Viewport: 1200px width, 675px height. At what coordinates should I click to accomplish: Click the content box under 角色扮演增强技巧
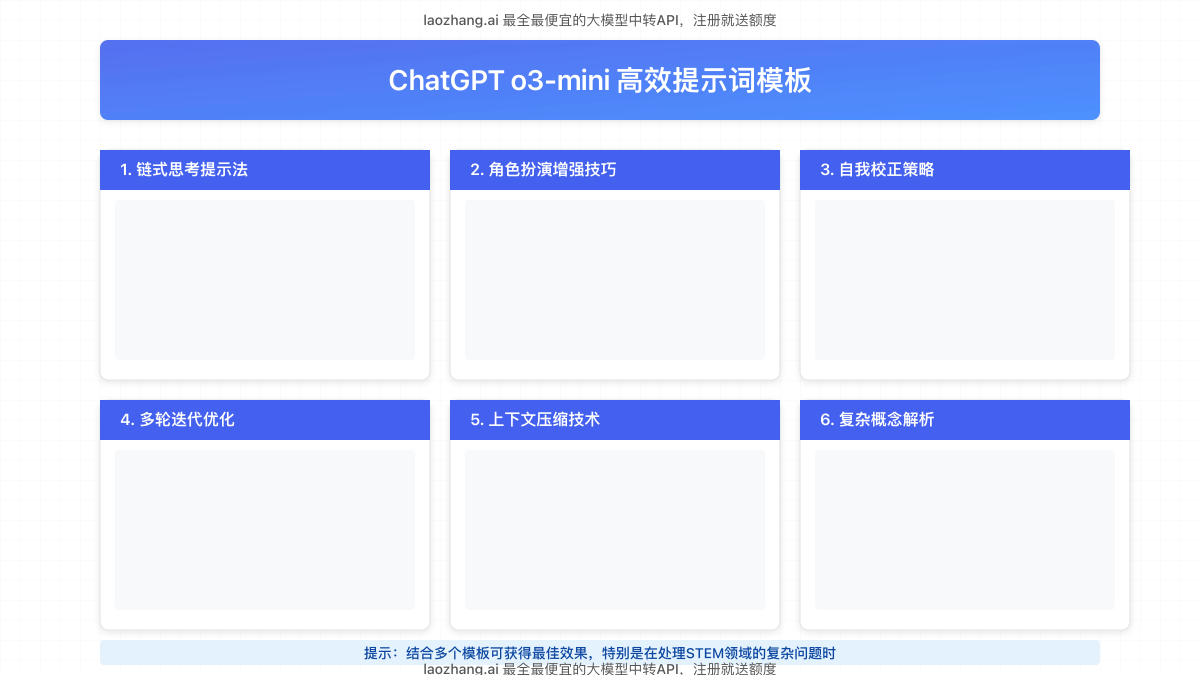tap(615, 280)
